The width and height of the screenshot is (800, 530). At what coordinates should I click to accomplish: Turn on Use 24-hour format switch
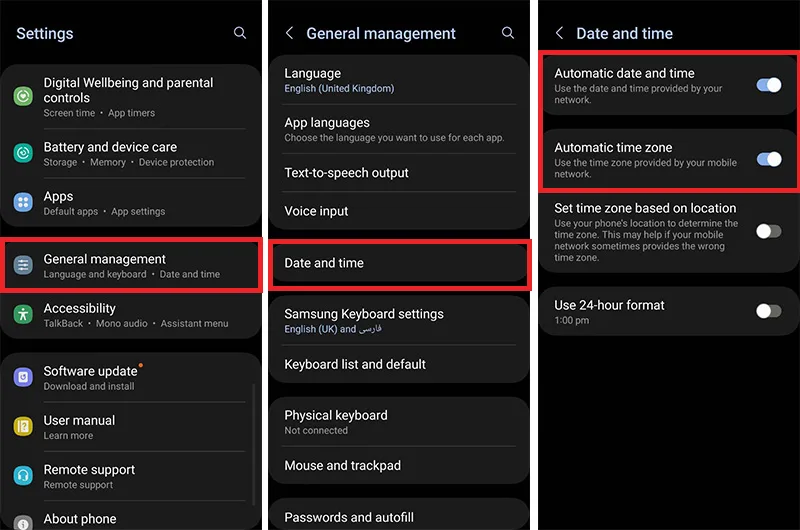pyautogui.click(x=768, y=311)
